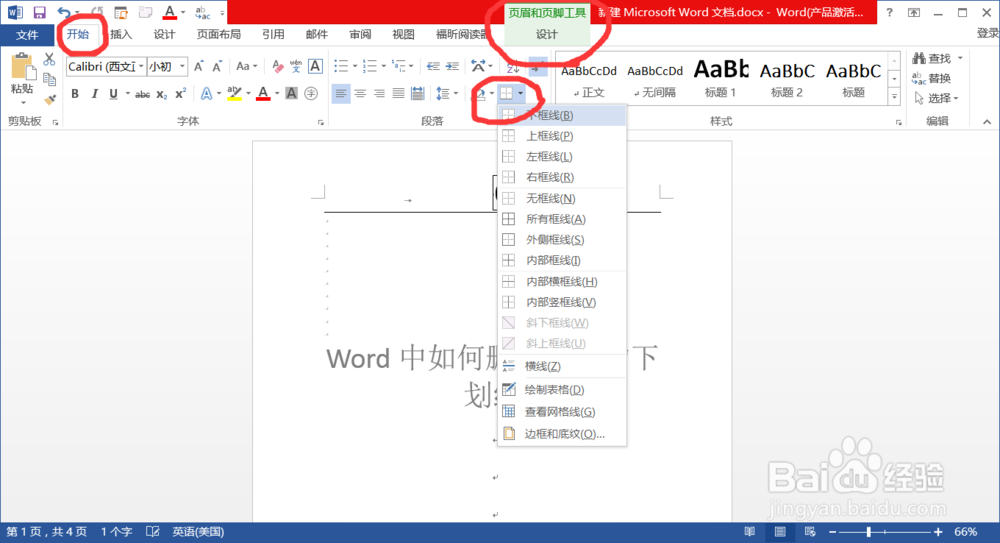Click the zoom slider handle
The width and height of the screenshot is (1000, 543).
tap(868, 532)
